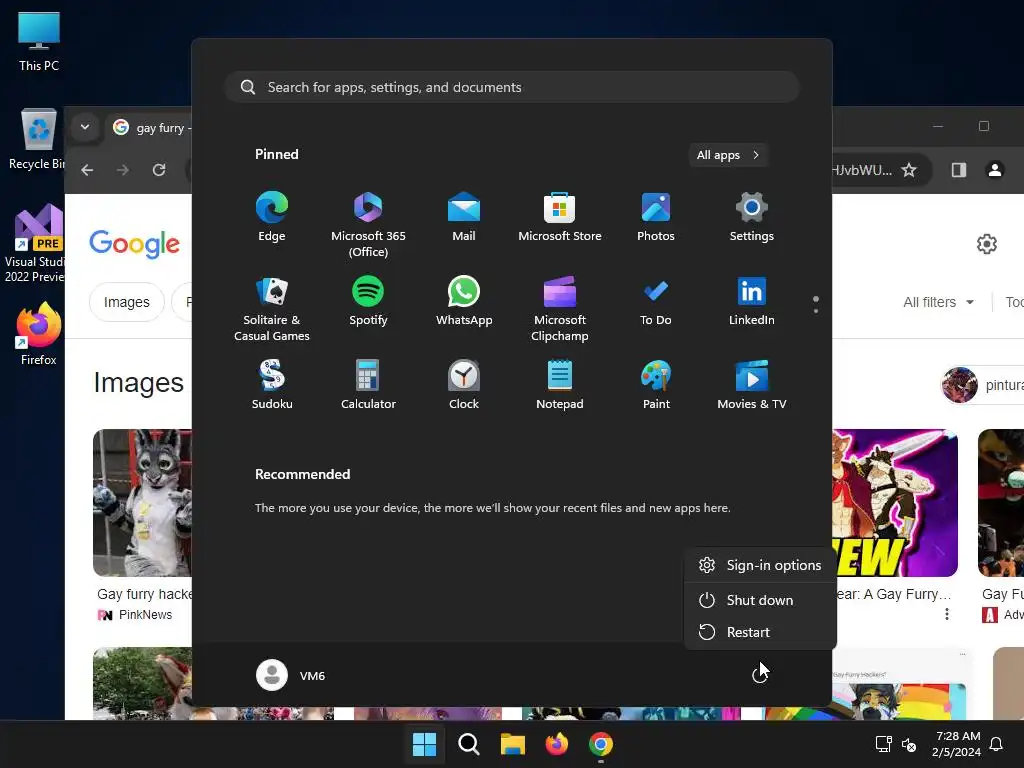Expand the All filters dropdown
This screenshot has width=1024, height=768.
tap(938, 302)
